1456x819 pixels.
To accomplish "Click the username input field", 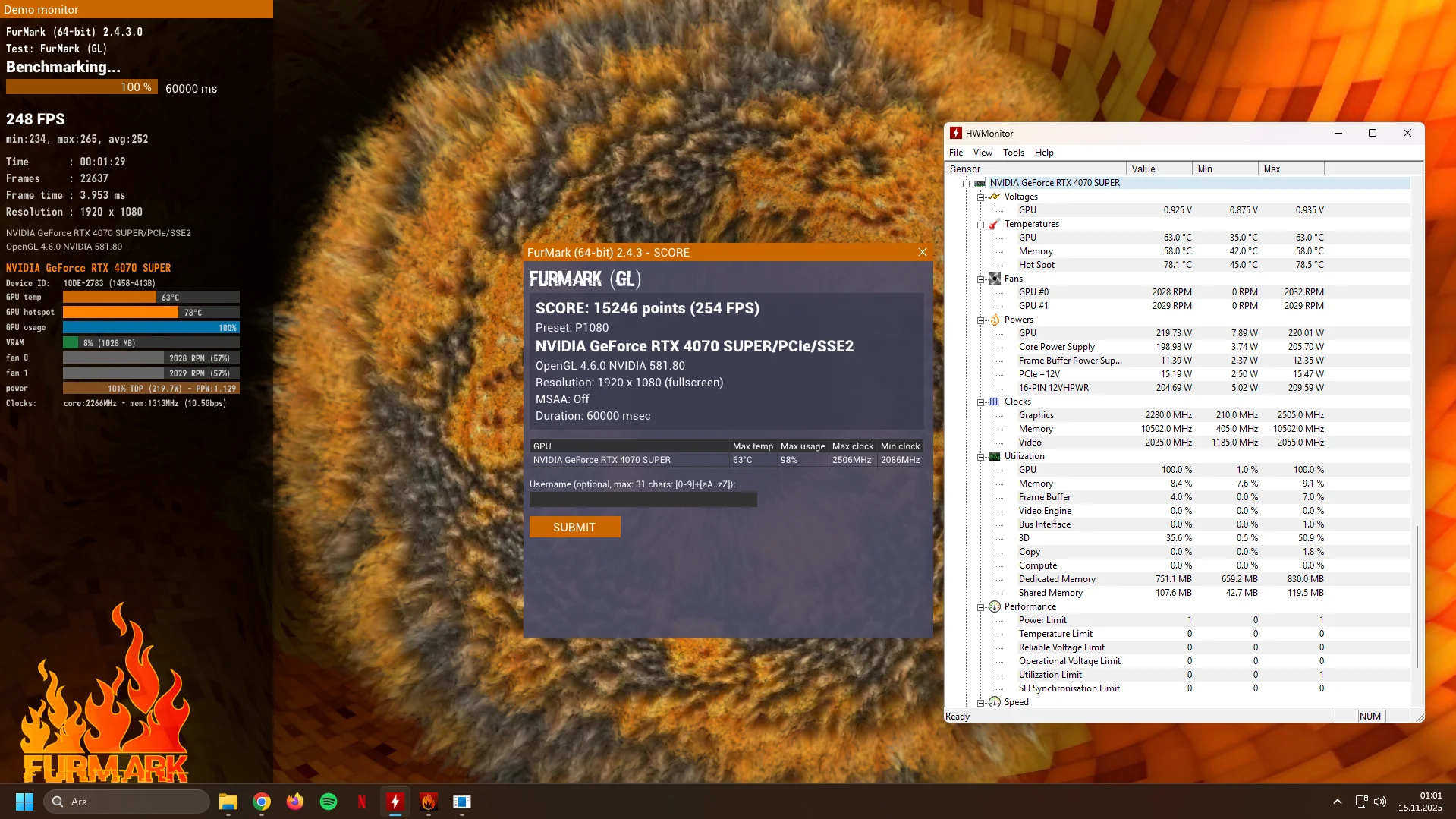I will pyautogui.click(x=643, y=499).
